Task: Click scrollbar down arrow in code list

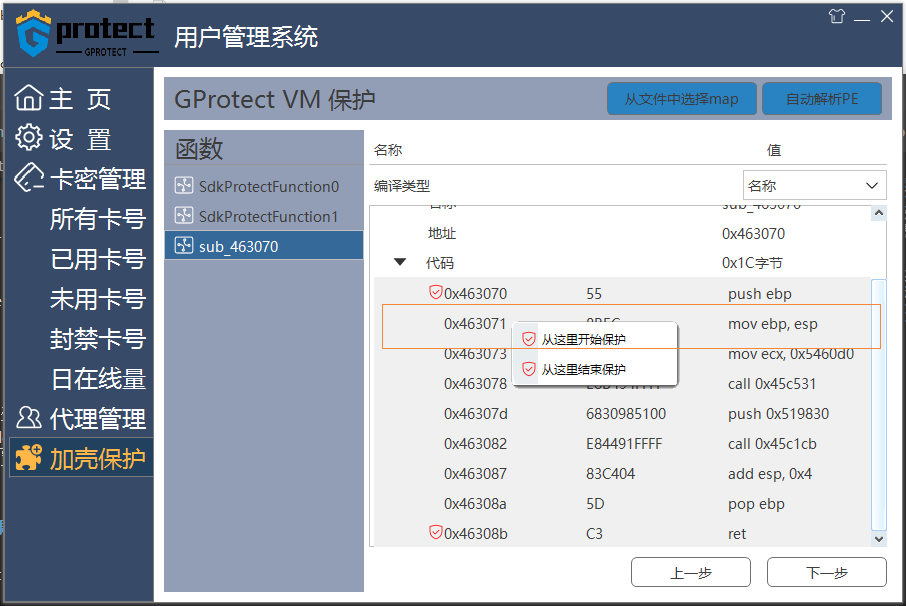Action: pyautogui.click(x=879, y=539)
